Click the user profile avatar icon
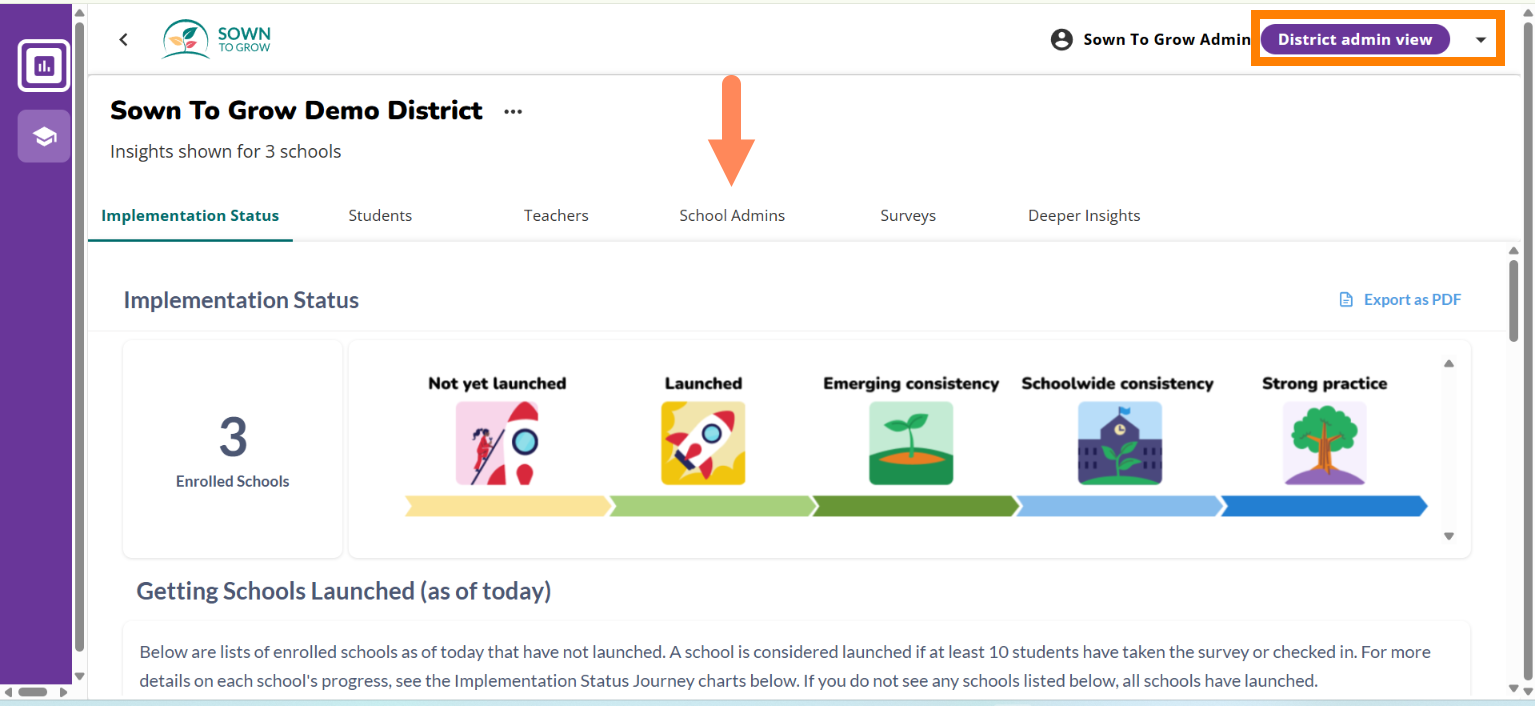Image resolution: width=1535 pixels, height=706 pixels. point(1062,40)
